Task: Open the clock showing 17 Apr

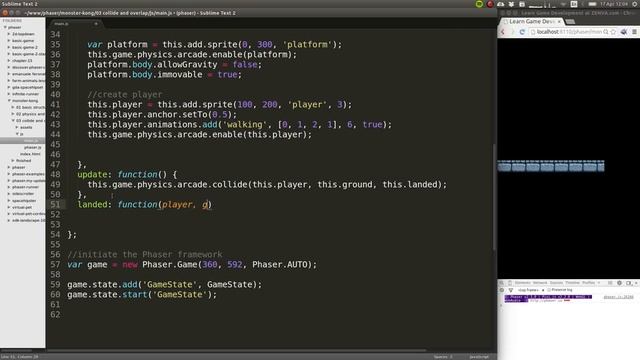Action: (x=614, y=4)
